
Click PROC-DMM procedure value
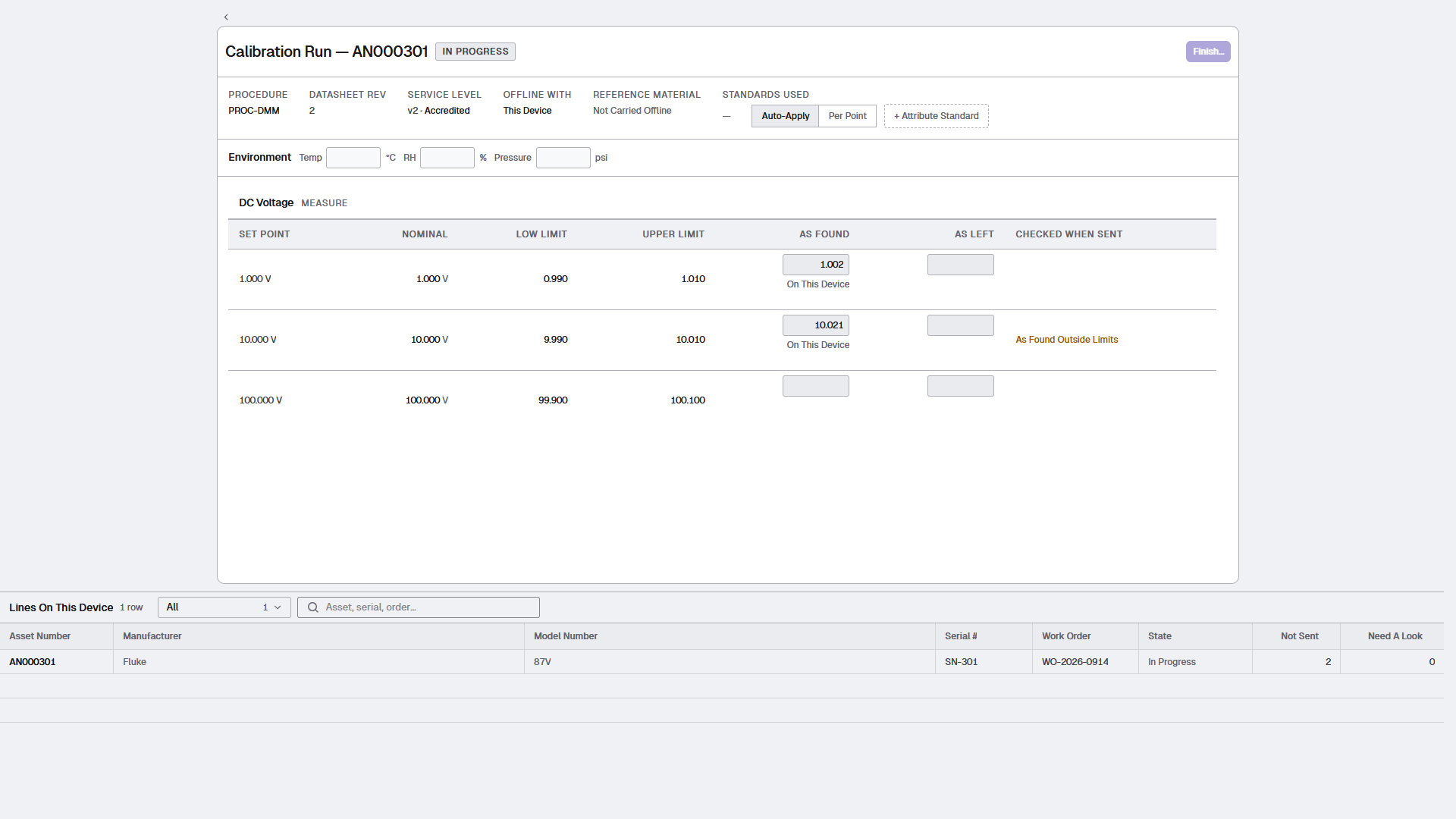254,111
